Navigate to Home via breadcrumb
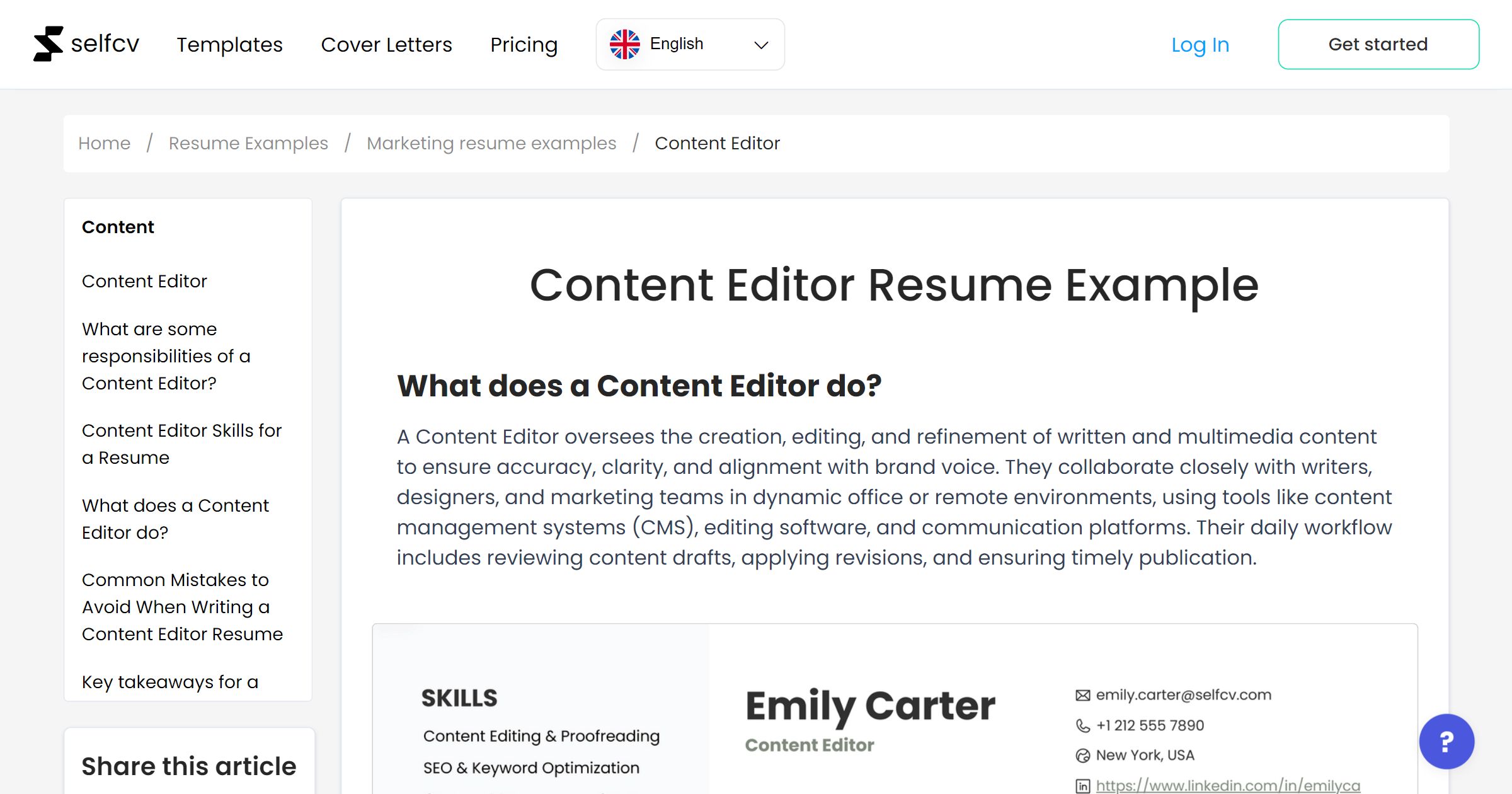The width and height of the screenshot is (1512, 794). pyautogui.click(x=104, y=143)
